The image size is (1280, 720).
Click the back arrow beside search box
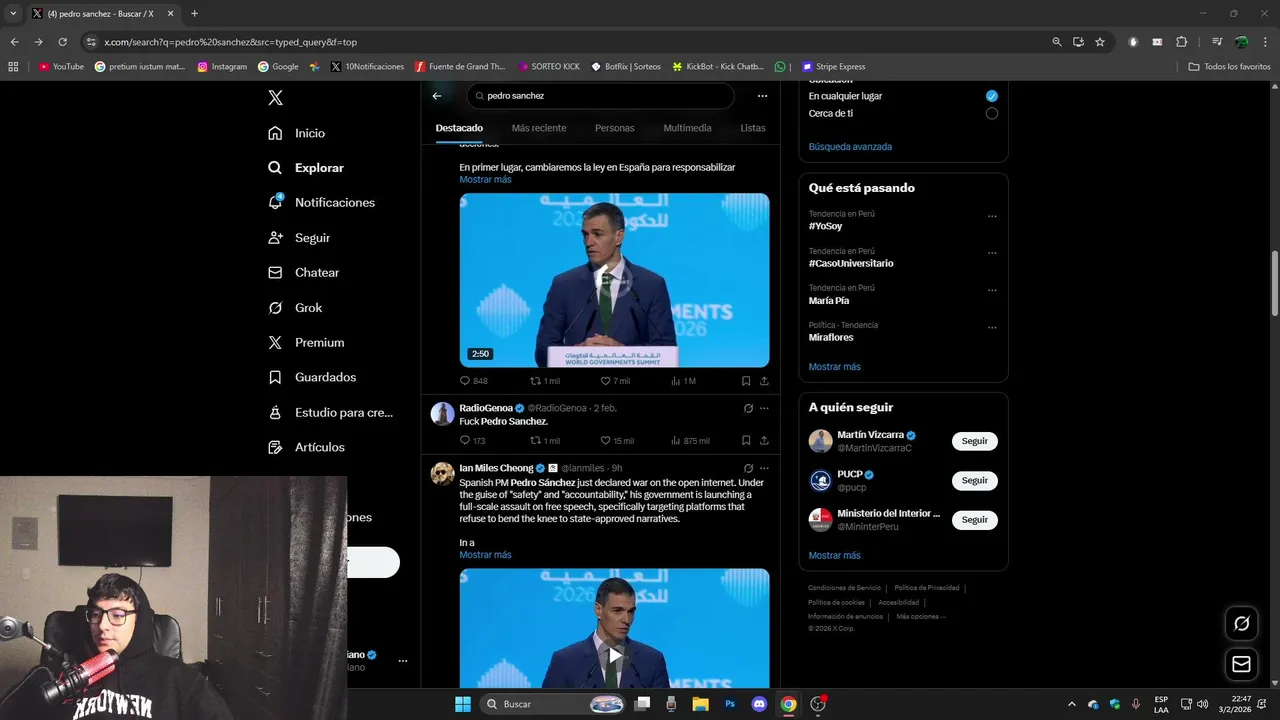click(437, 96)
